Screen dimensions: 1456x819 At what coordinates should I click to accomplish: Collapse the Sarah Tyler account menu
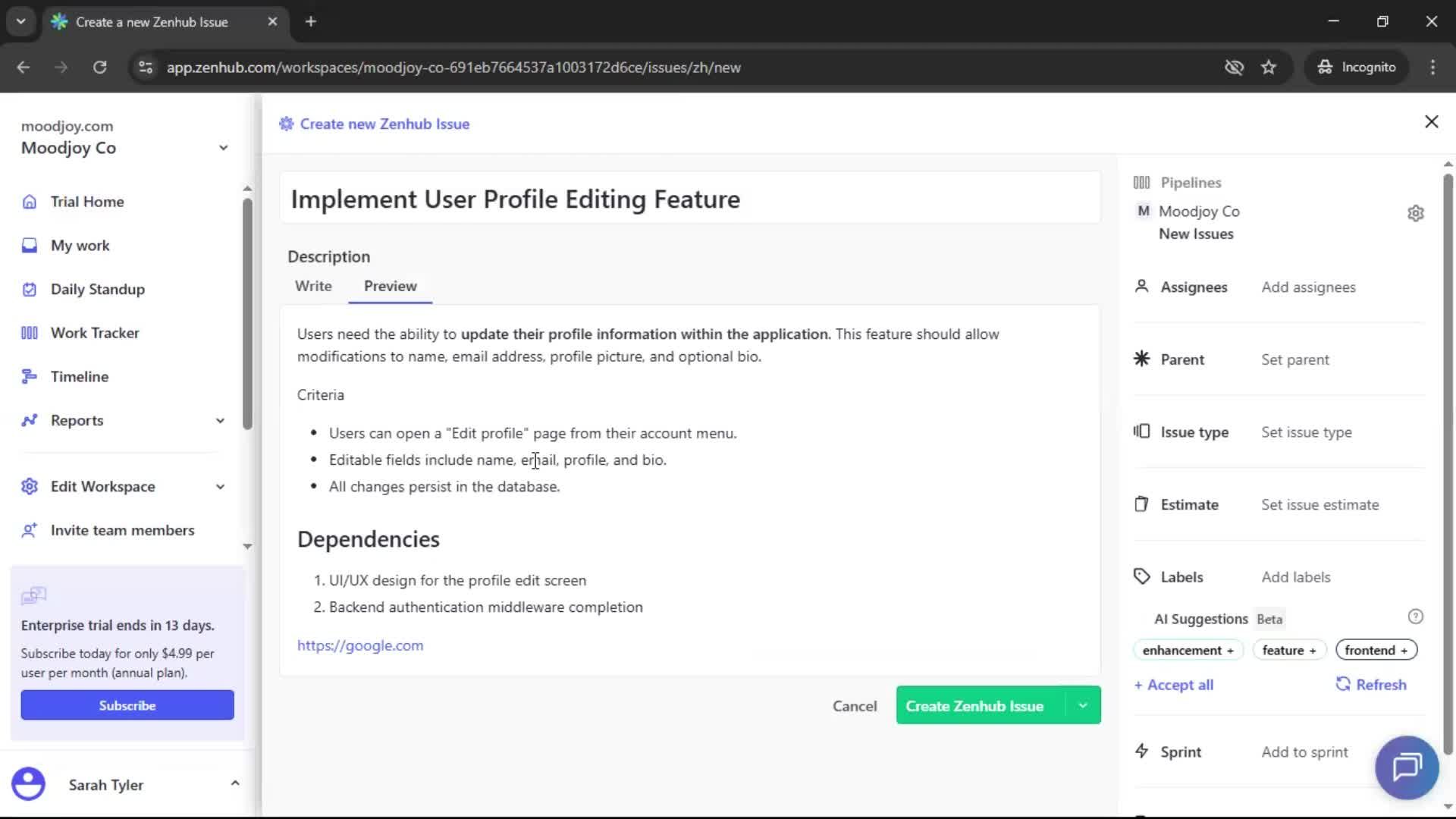234,783
